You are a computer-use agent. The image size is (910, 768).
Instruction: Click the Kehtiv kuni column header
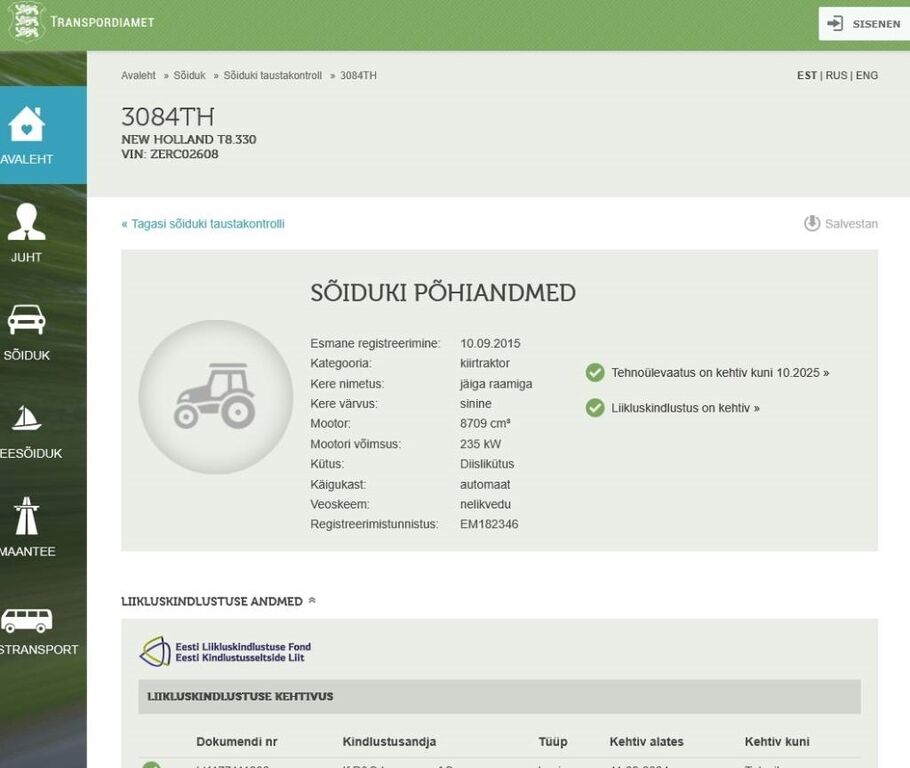pos(777,741)
